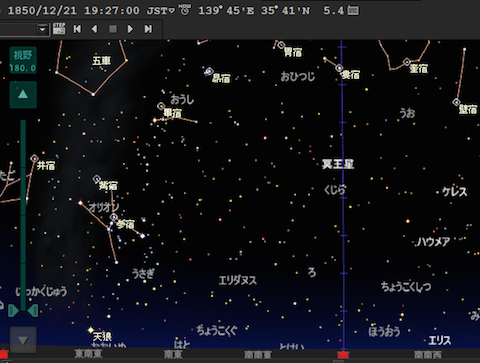Select the 畢宿 lunar mansion marker

[161, 106]
